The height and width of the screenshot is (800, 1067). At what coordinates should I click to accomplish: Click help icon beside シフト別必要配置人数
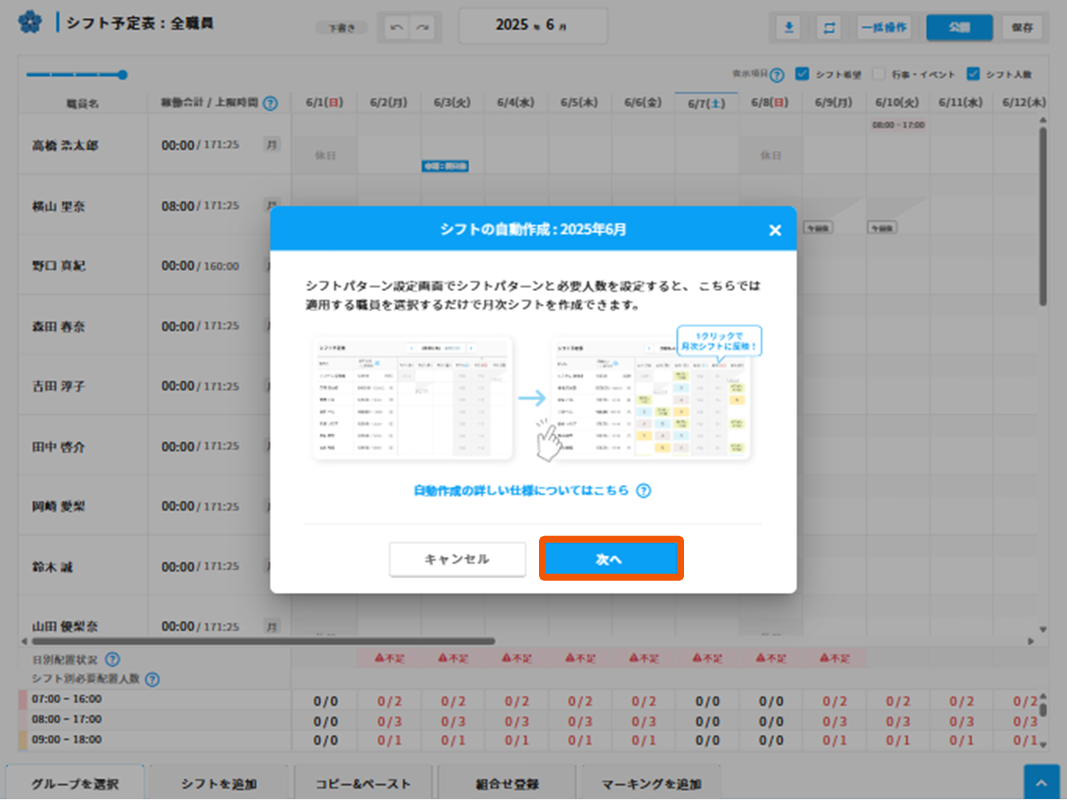tap(152, 680)
